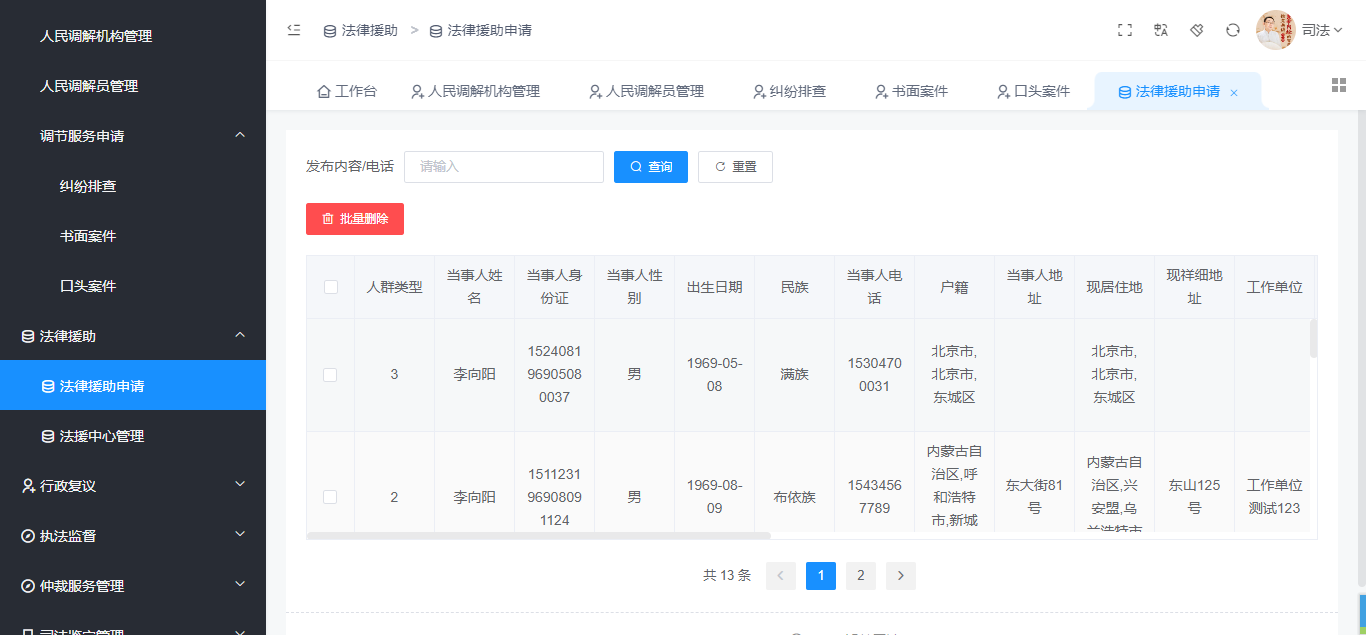Open the tab grid menu icon

point(1338,85)
